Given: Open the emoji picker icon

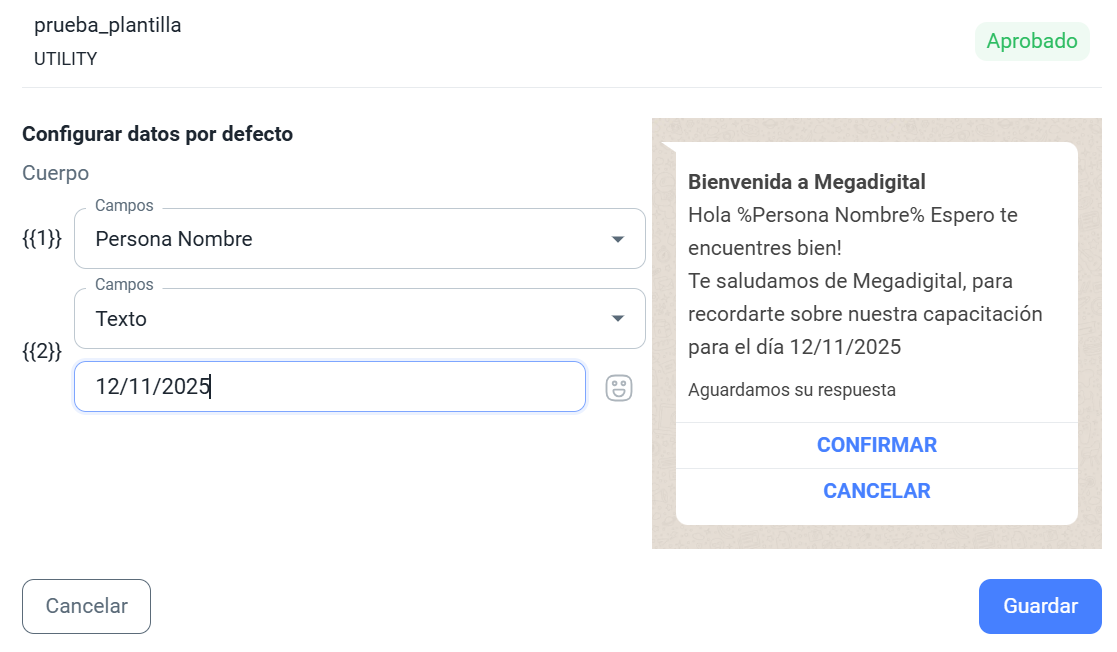Looking at the screenshot, I should pyautogui.click(x=619, y=388).
